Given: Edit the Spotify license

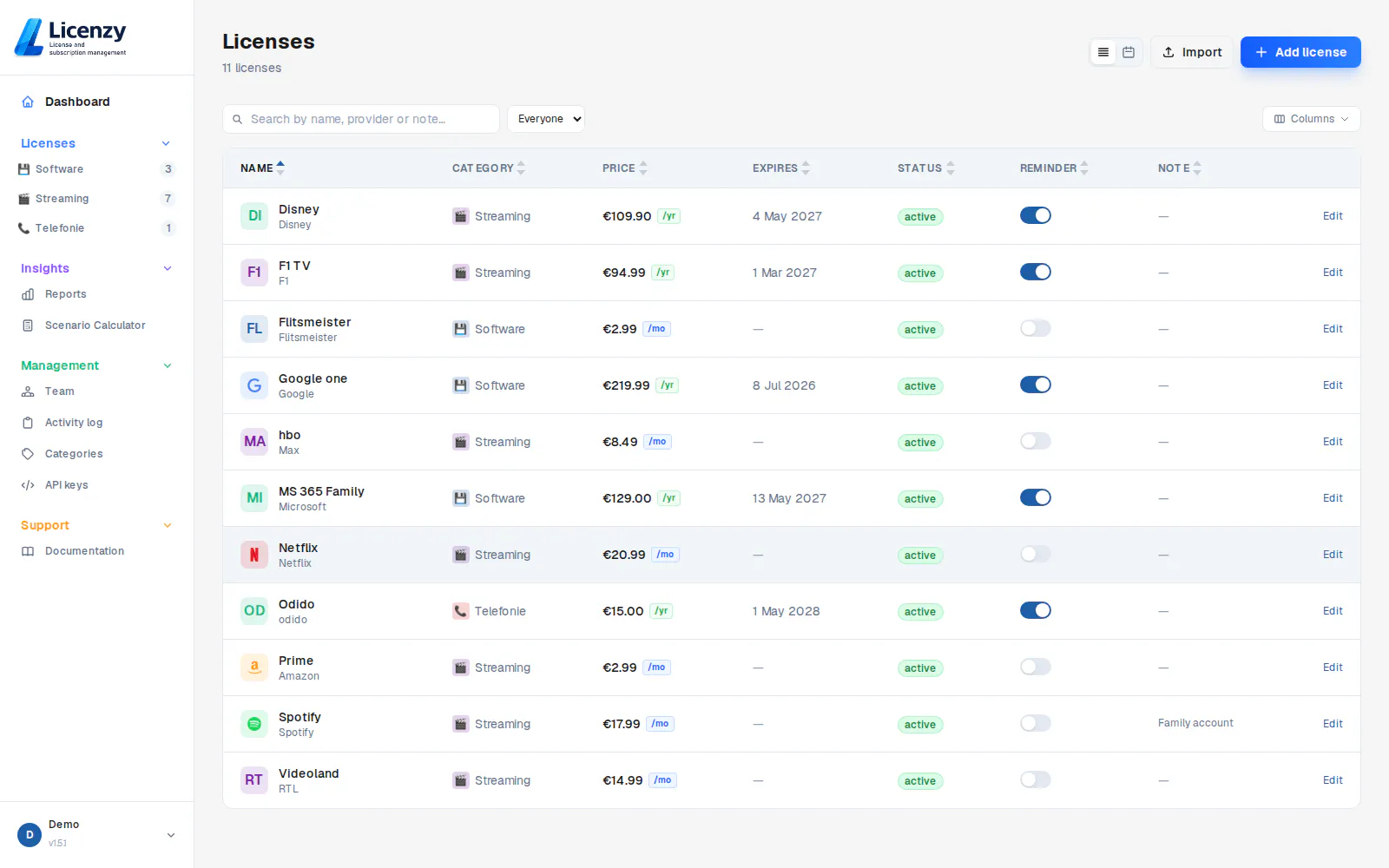Looking at the screenshot, I should click(1333, 724).
